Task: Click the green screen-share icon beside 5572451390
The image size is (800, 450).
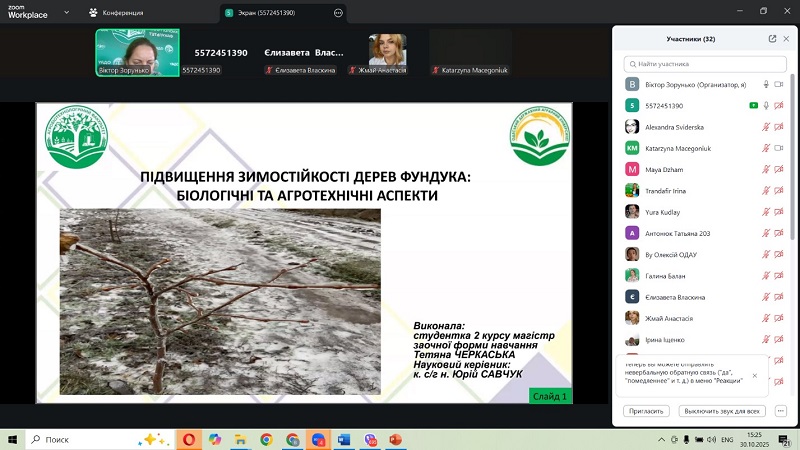Action: click(754, 106)
